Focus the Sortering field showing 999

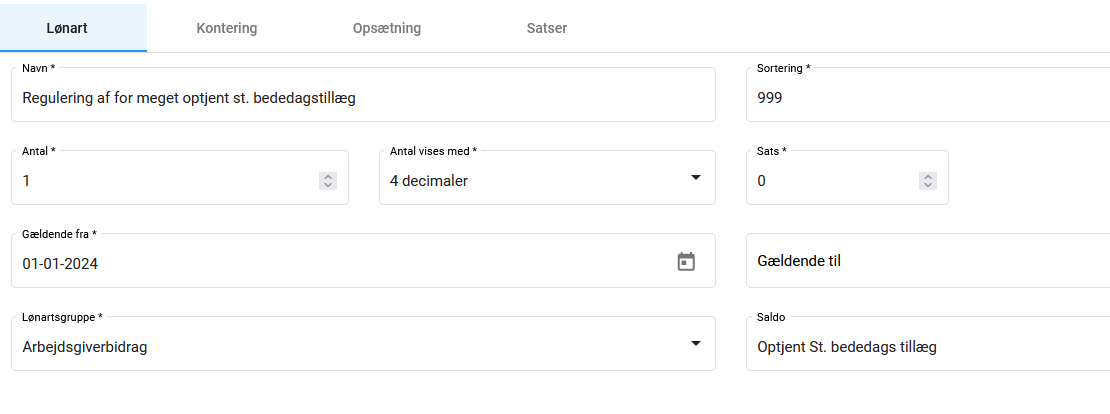pos(925,98)
